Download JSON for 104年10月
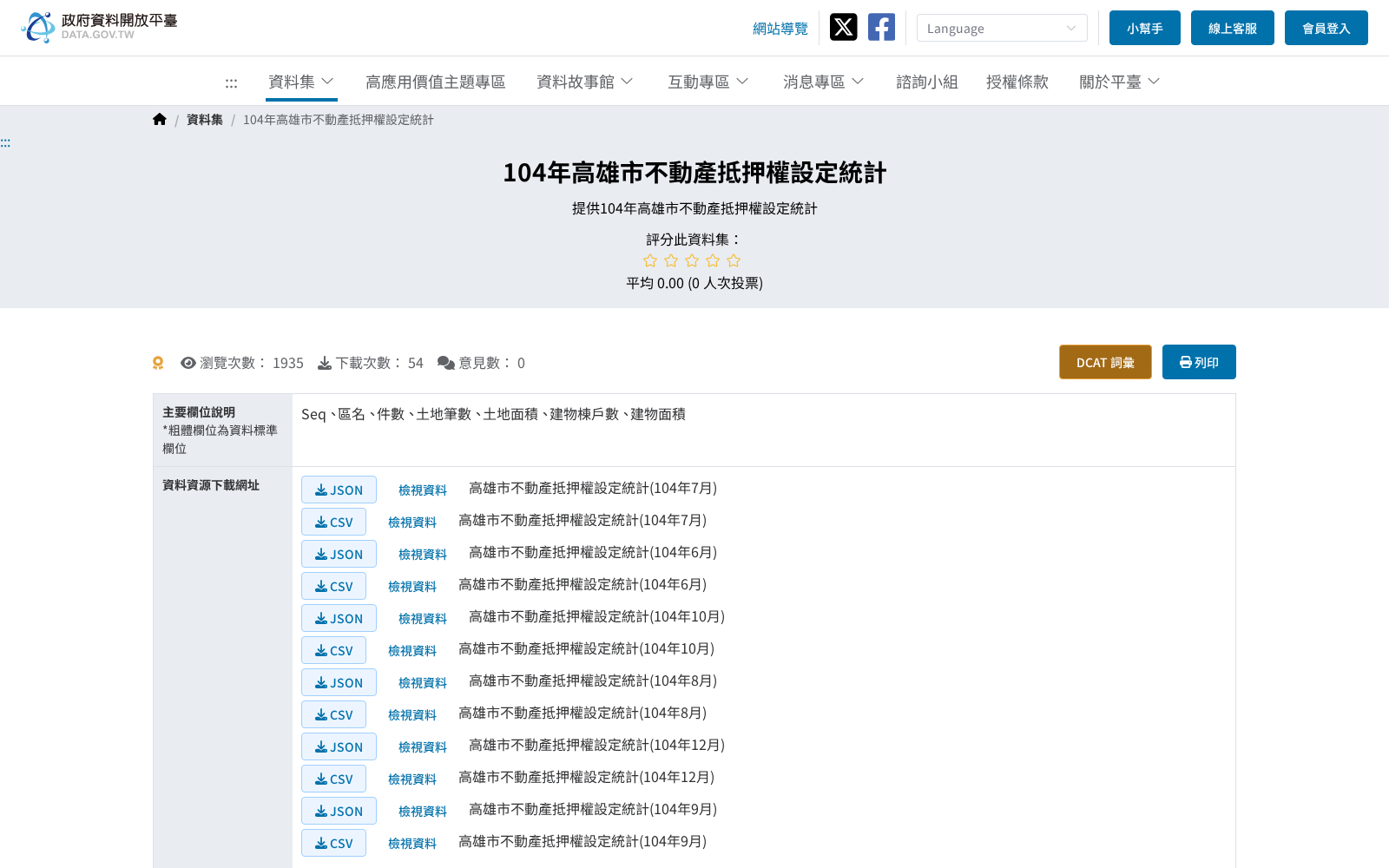The width and height of the screenshot is (1389, 868). click(x=339, y=618)
